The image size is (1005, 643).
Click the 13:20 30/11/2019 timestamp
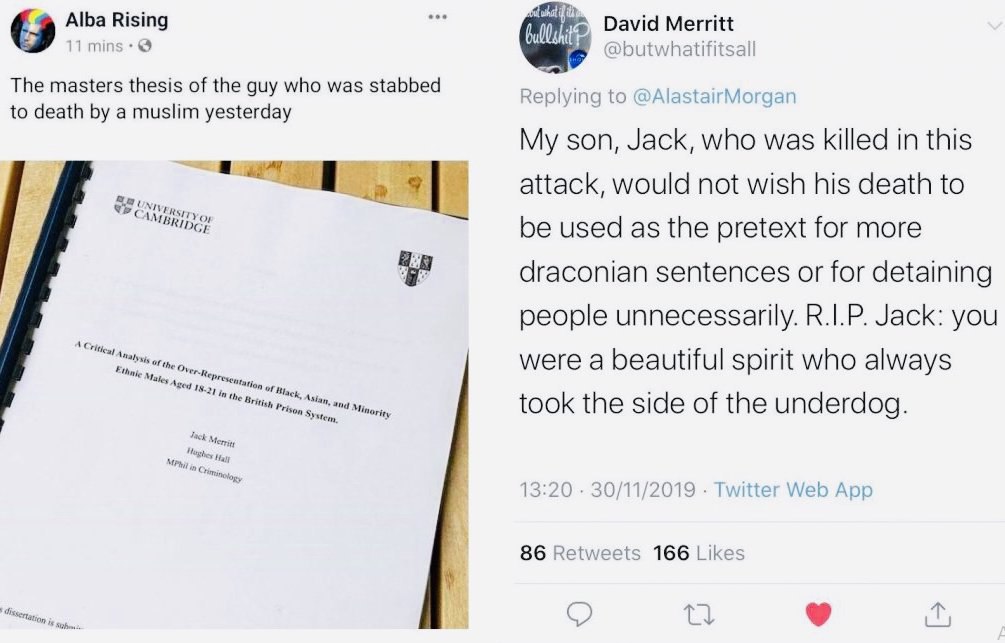[x=607, y=489]
